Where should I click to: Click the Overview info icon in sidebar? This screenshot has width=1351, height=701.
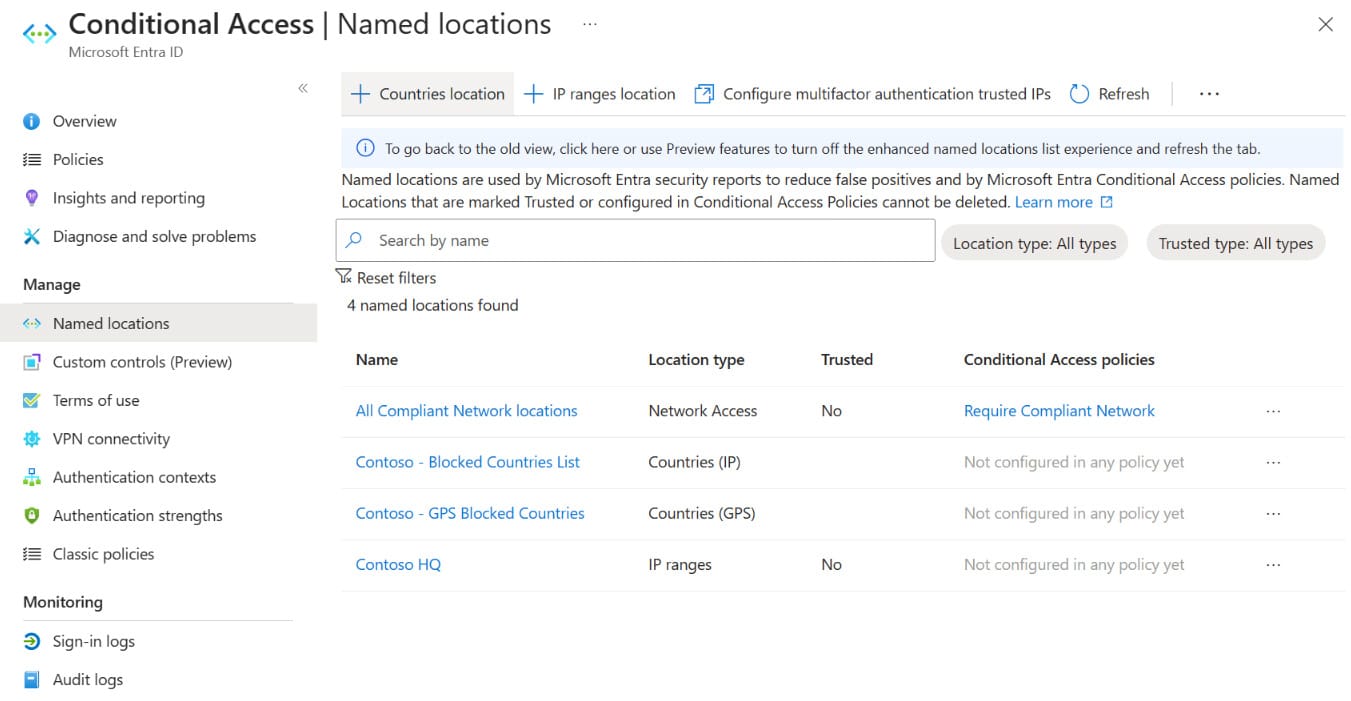pyautogui.click(x=32, y=121)
